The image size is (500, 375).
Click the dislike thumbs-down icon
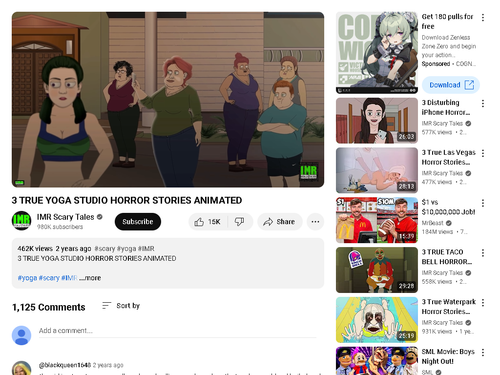tap(239, 222)
